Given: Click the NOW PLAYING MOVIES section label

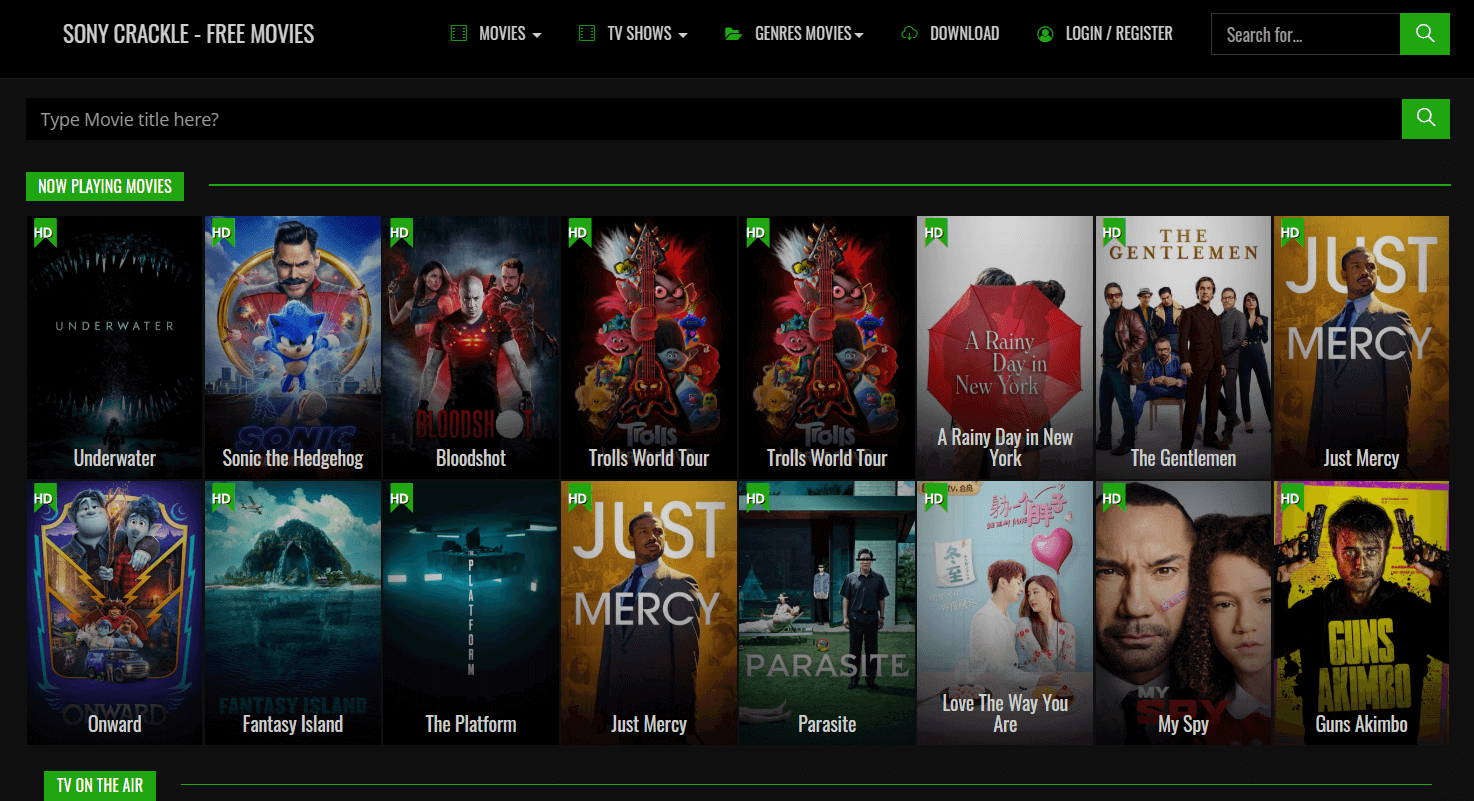Looking at the screenshot, I should [105, 186].
